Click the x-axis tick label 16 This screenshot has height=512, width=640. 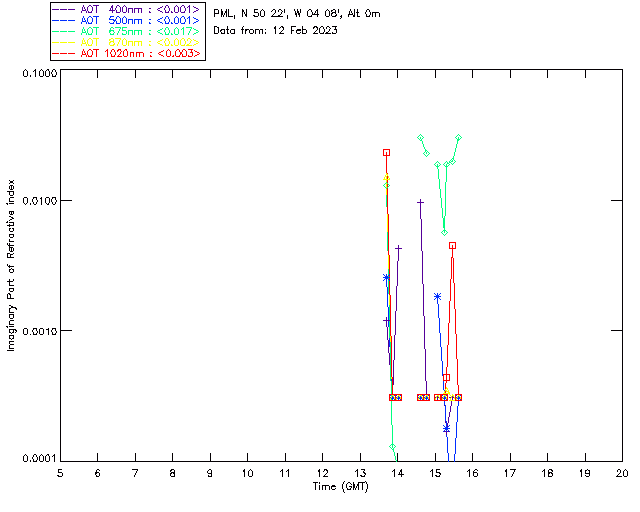[x=473, y=473]
